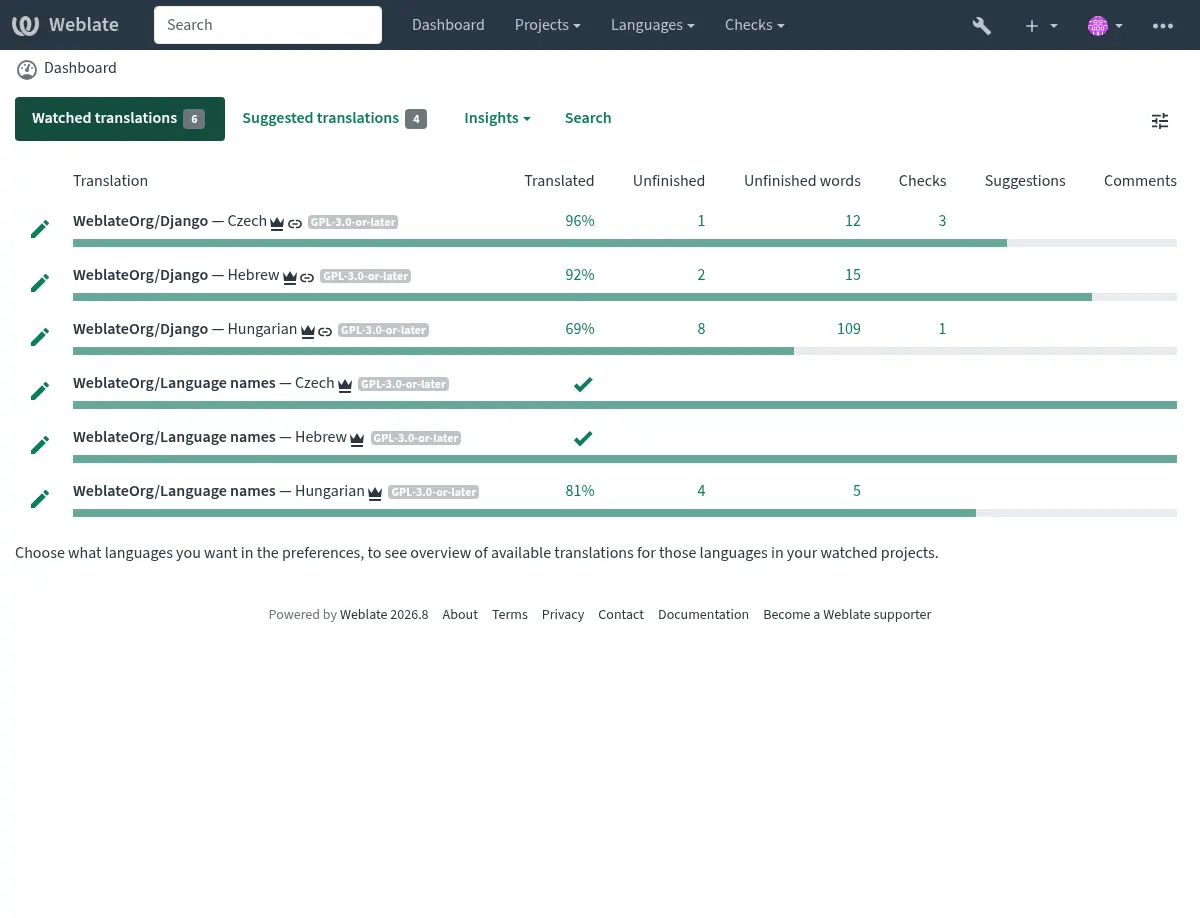Viewport: 1200px width, 918px height.
Task: Open WeblateOrg/Django Hungarian translation
Action: [x=185, y=329]
